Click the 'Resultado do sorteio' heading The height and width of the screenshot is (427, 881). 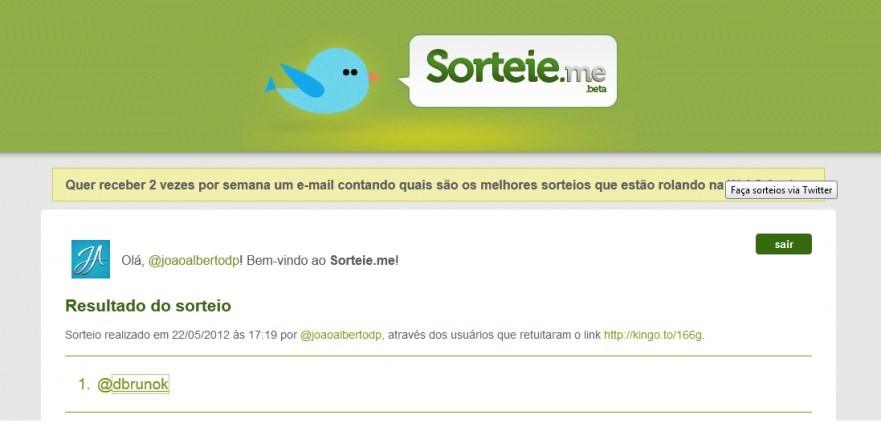(148, 306)
